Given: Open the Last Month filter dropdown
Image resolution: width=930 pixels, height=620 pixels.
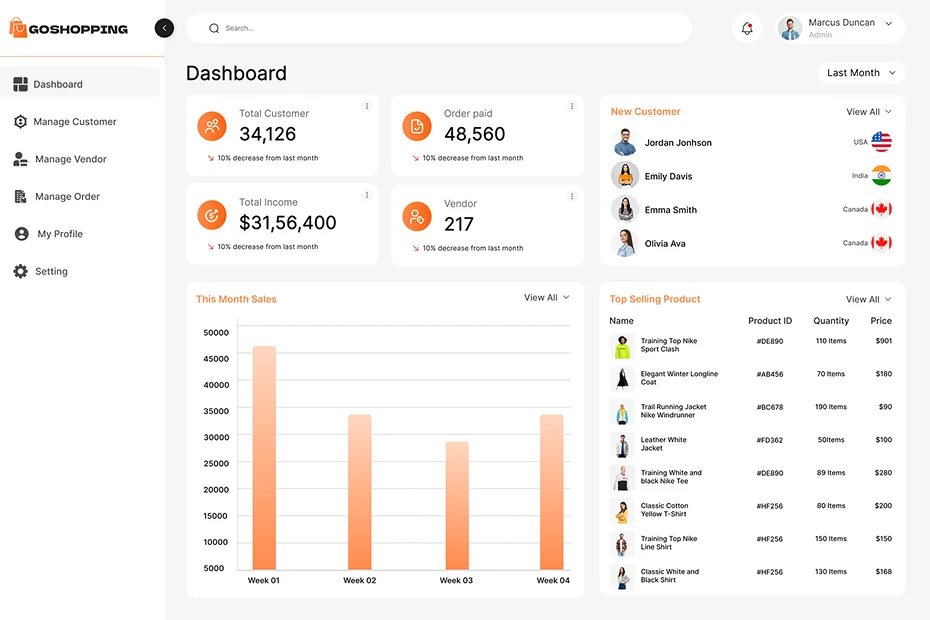Looking at the screenshot, I should click(861, 72).
